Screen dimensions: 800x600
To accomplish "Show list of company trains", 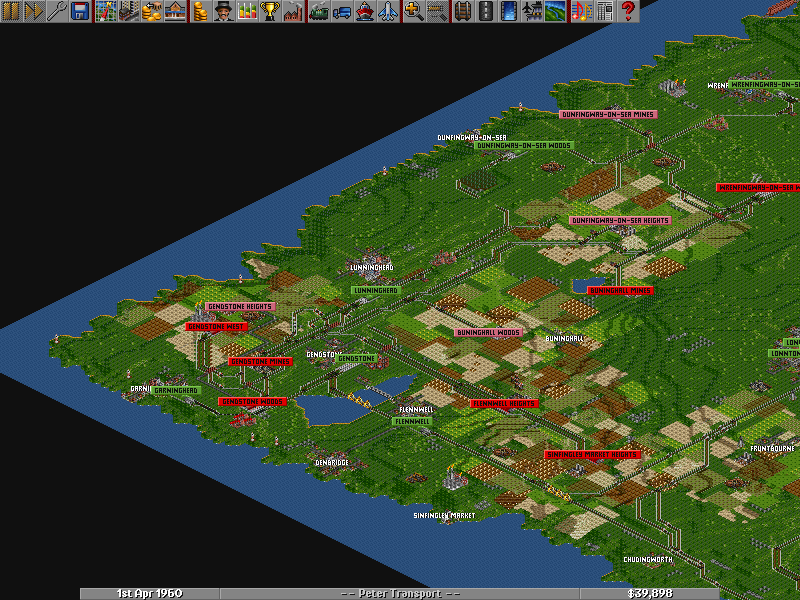I will click(319, 11).
